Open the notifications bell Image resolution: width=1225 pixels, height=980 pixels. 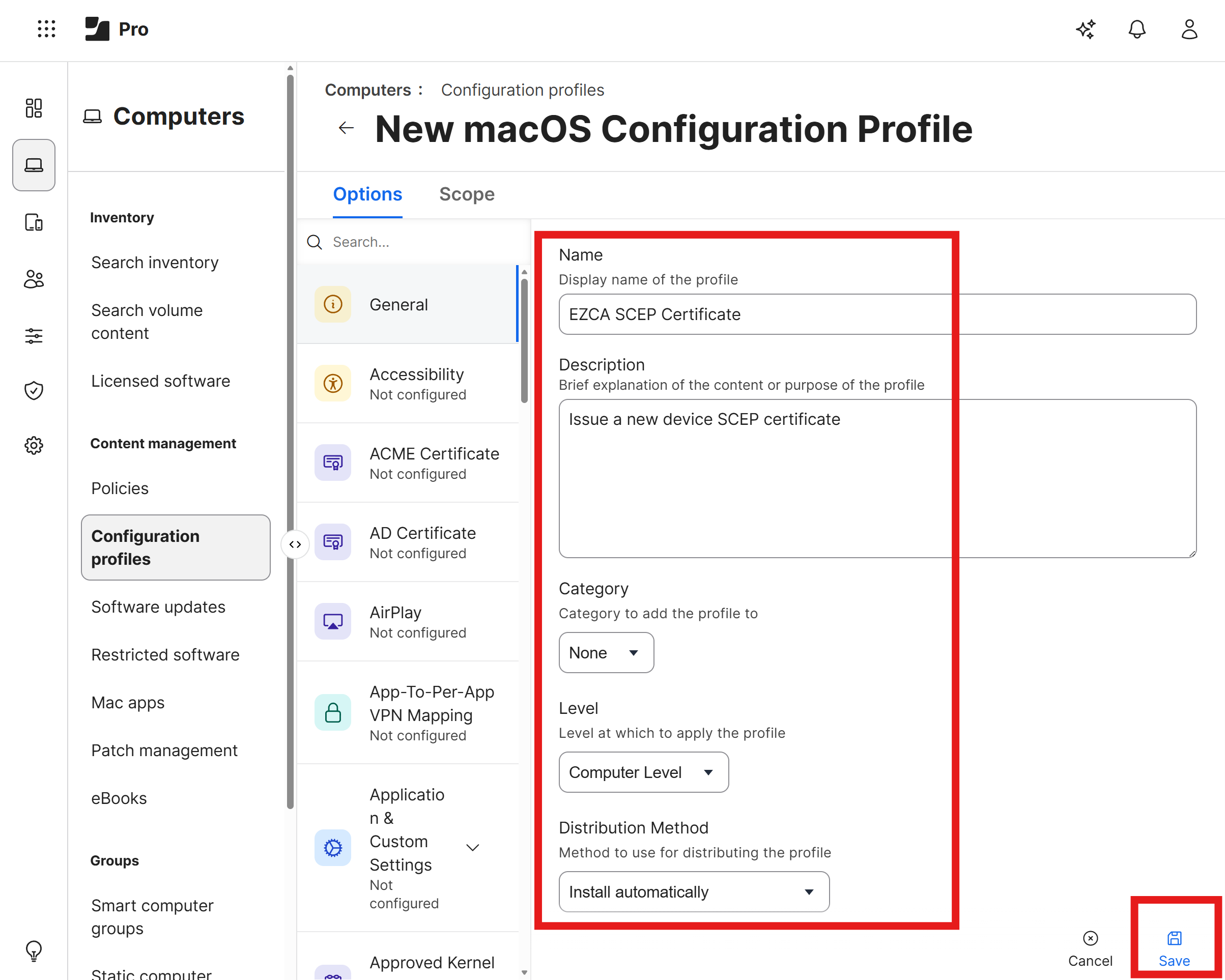1137,29
